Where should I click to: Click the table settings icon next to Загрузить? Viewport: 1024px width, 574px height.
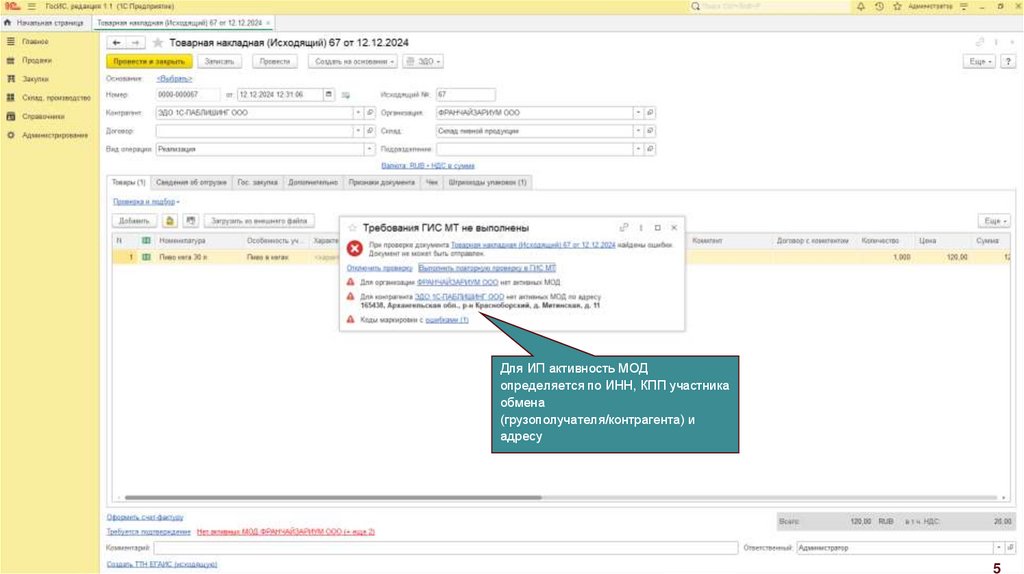190,221
